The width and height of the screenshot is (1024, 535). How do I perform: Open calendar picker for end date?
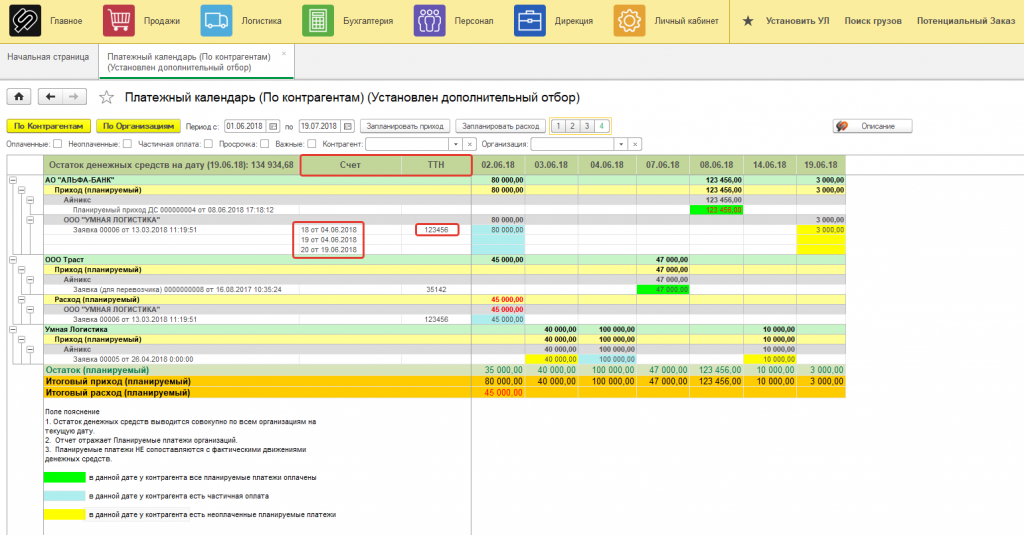pos(348,126)
